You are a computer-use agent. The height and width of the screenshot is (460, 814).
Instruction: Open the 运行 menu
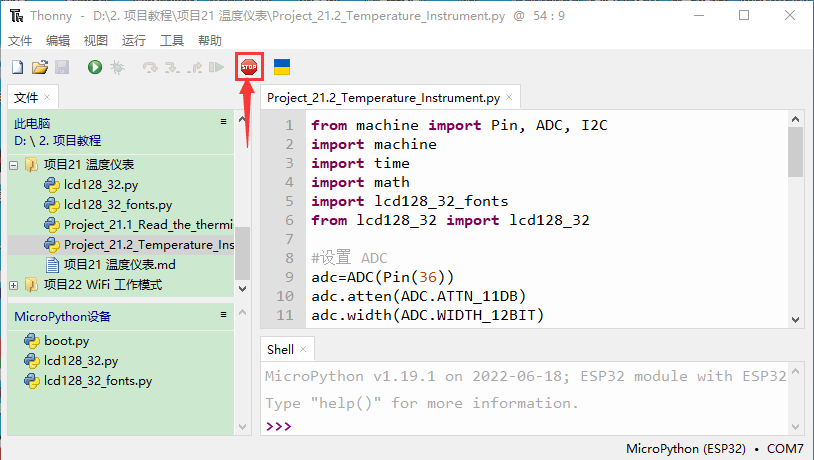coord(133,41)
